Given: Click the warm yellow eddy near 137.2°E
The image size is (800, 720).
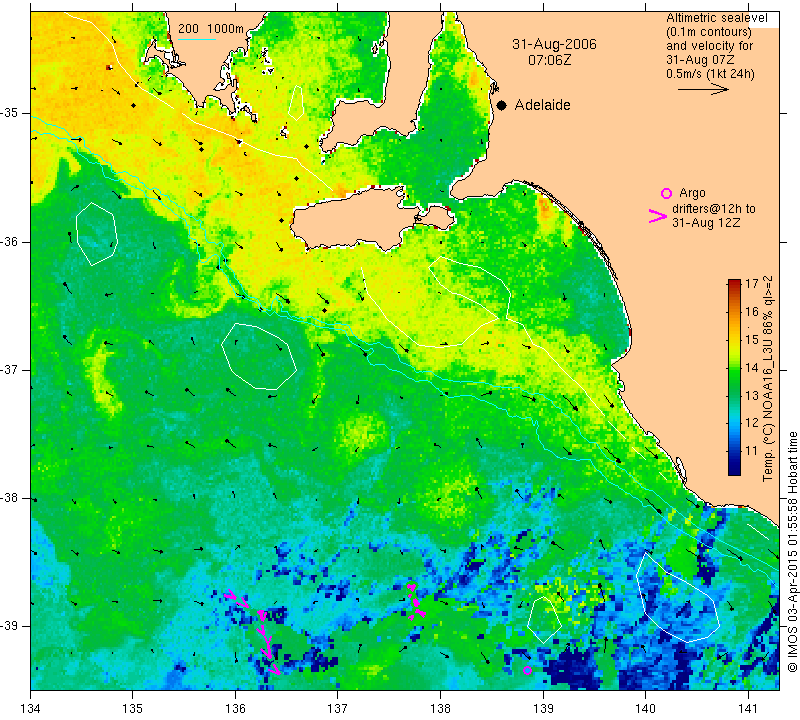Looking at the screenshot, I should (363, 431).
